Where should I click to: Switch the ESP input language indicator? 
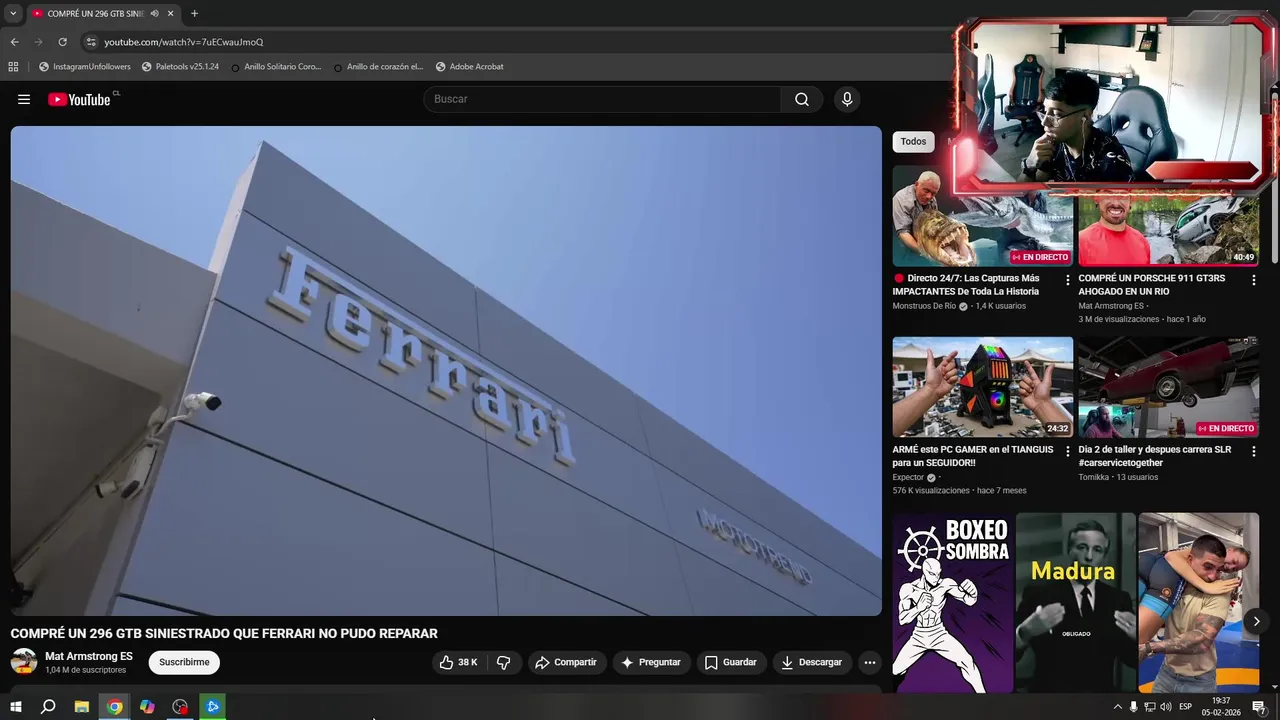(1186, 707)
